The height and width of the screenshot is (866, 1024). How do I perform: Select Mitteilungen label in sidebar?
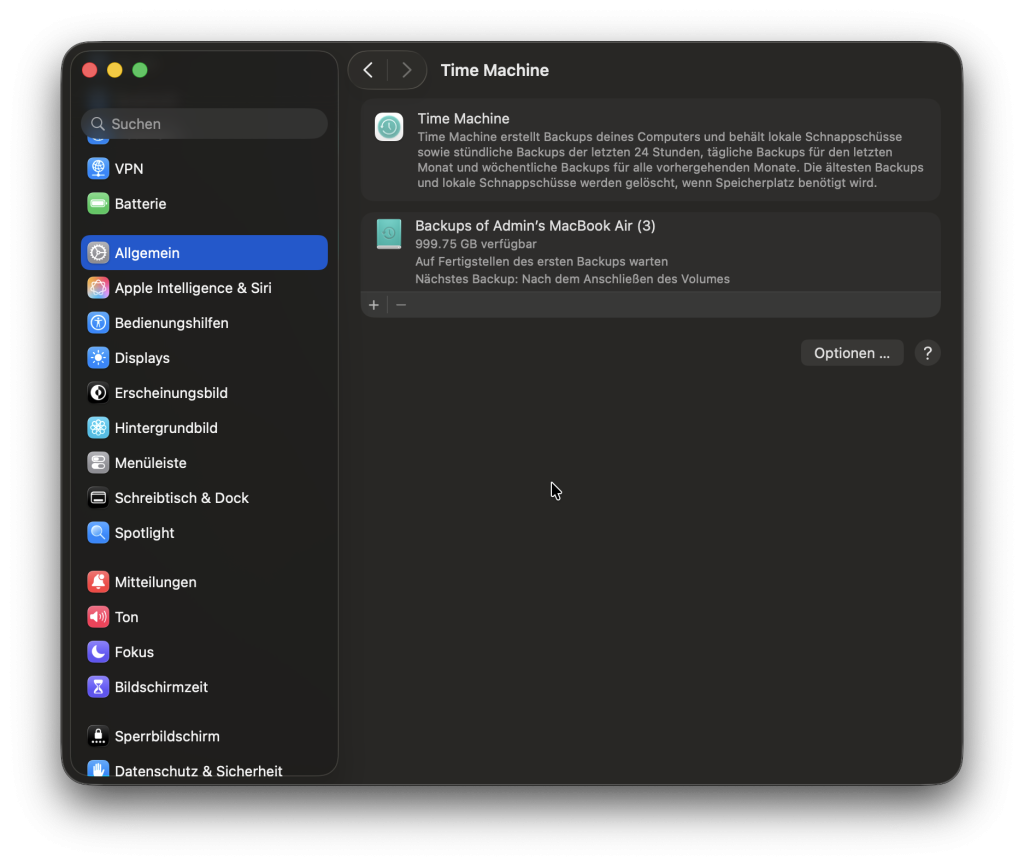(x=155, y=582)
